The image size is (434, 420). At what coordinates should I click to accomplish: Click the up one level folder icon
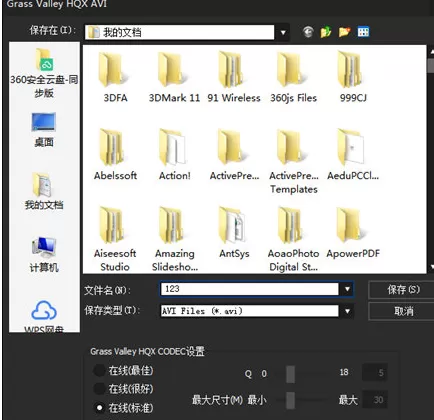pyautogui.click(x=326, y=32)
